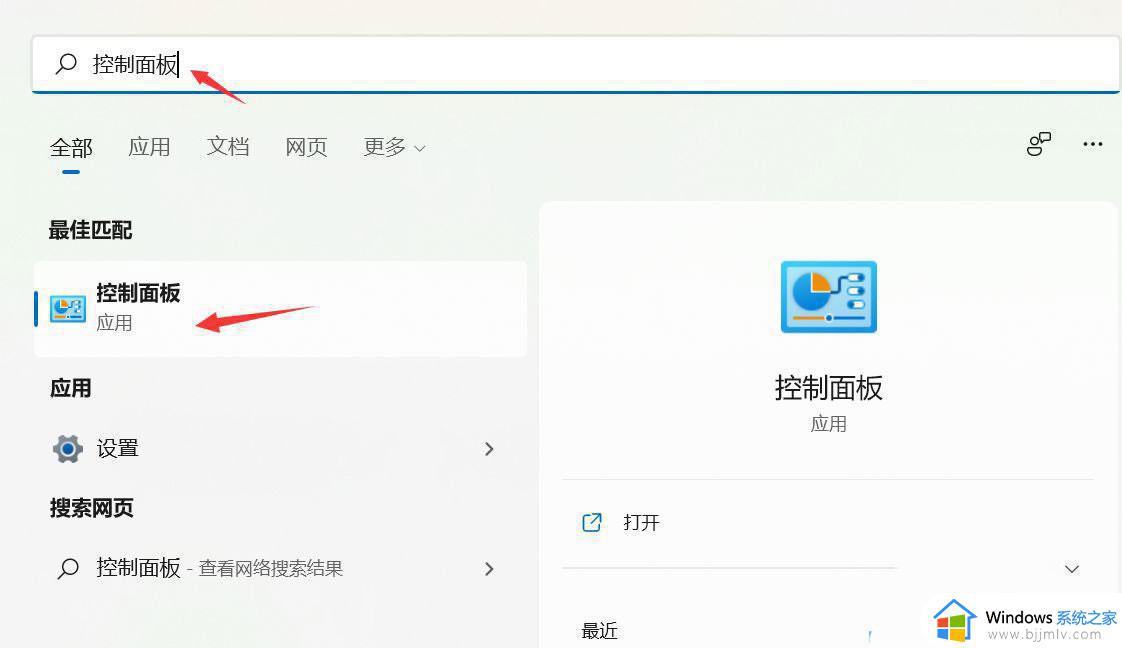Click the 最佳匹配 section heading
The height and width of the screenshot is (648, 1122).
[90, 230]
